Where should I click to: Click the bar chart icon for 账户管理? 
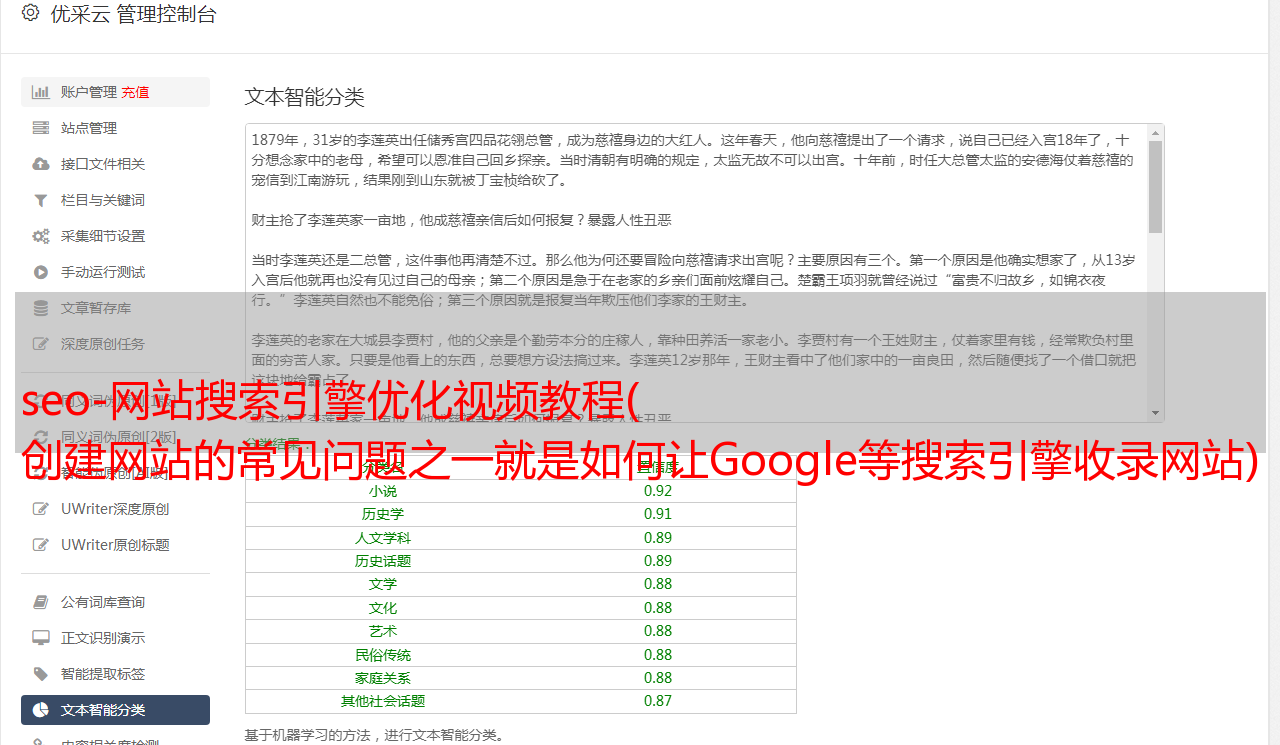coord(41,92)
